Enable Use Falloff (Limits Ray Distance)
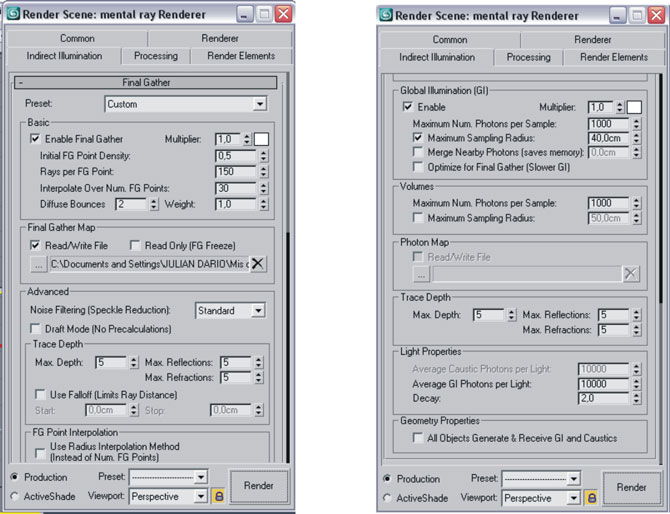 (x=40, y=394)
